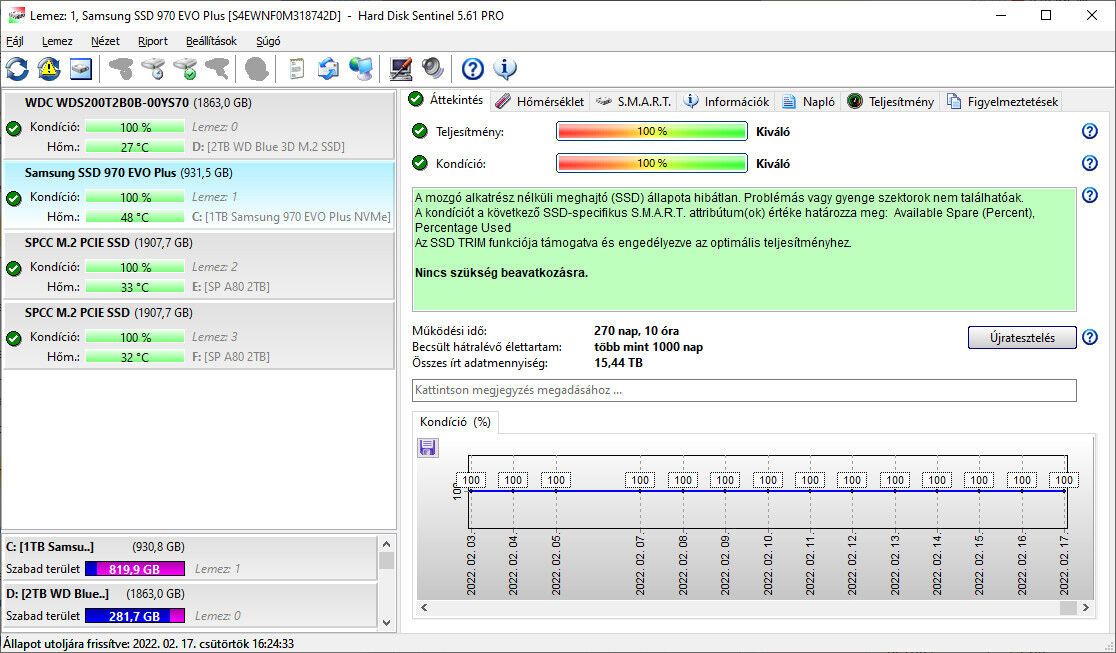1116x653 pixels.
Task: Click the 281,7 GB free space bar
Action: pos(135,616)
